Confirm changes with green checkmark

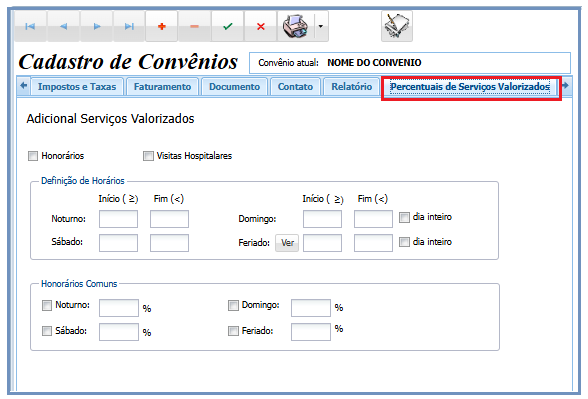pyautogui.click(x=227, y=26)
